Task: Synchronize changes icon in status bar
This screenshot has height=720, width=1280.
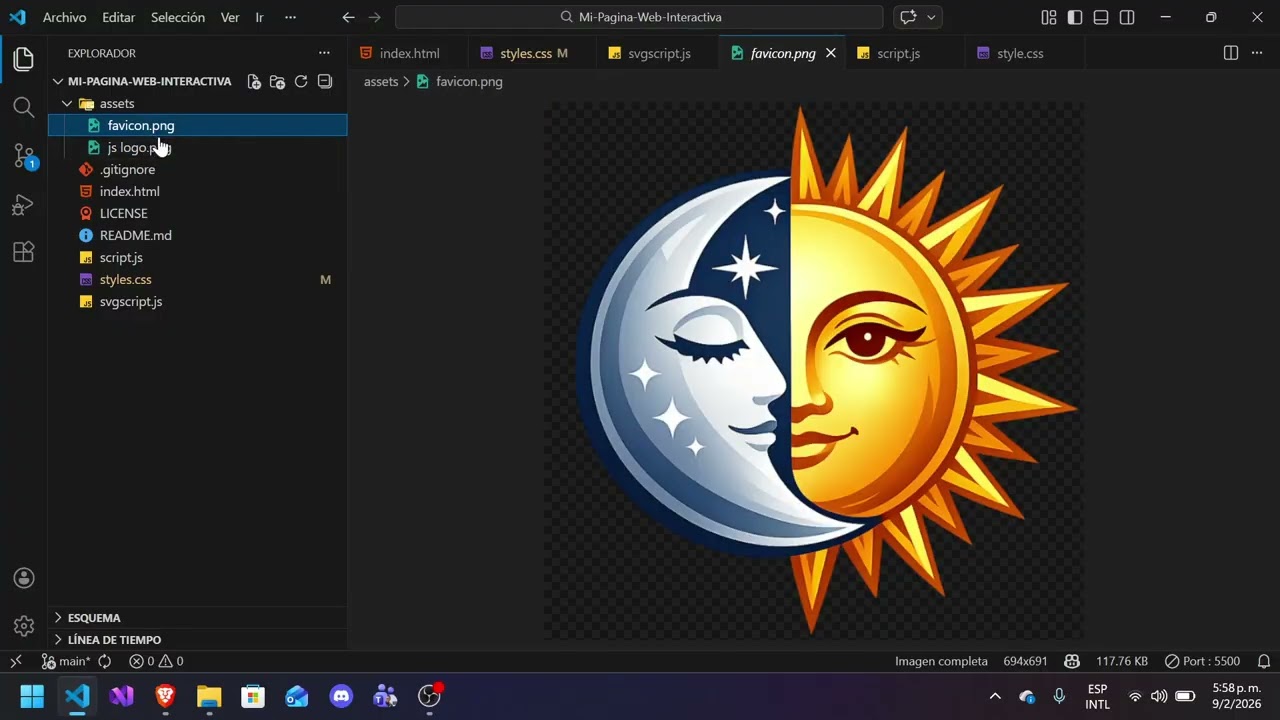Action: 104,661
